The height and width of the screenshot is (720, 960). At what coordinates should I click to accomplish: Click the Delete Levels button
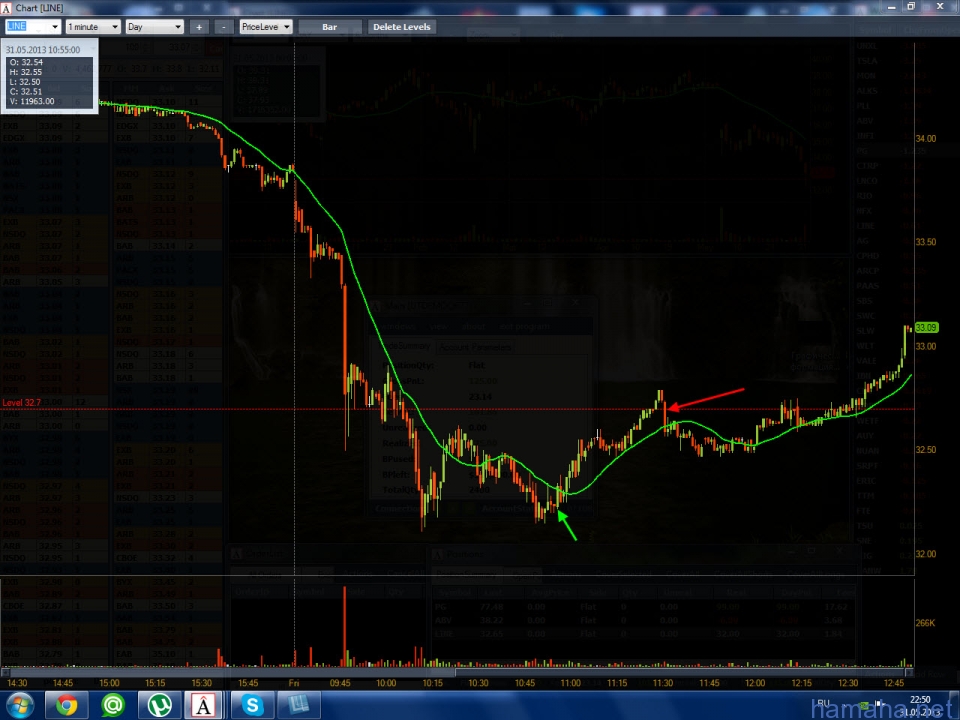(401, 27)
